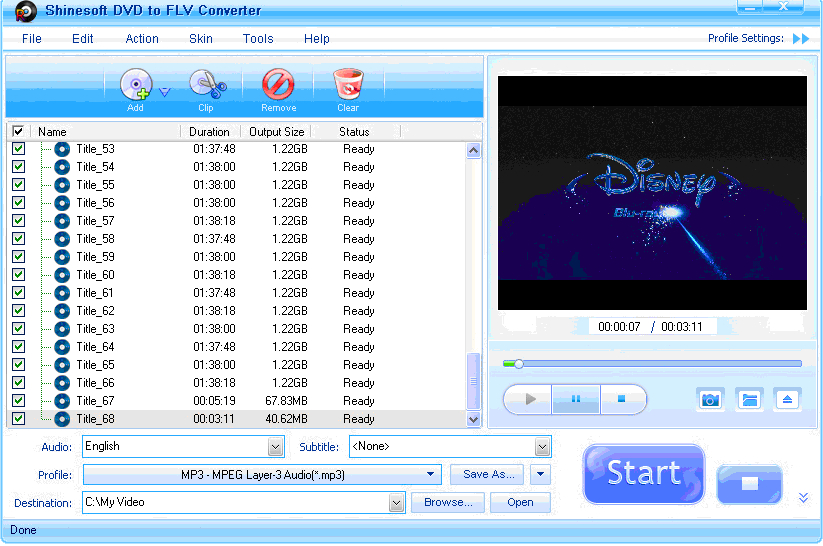This screenshot has width=823, height=546.
Task: Open the Action menu
Action: point(142,39)
